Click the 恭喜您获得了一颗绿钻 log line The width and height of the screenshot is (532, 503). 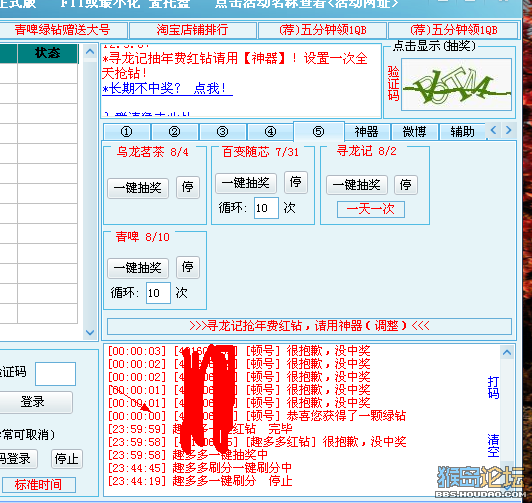257,415
